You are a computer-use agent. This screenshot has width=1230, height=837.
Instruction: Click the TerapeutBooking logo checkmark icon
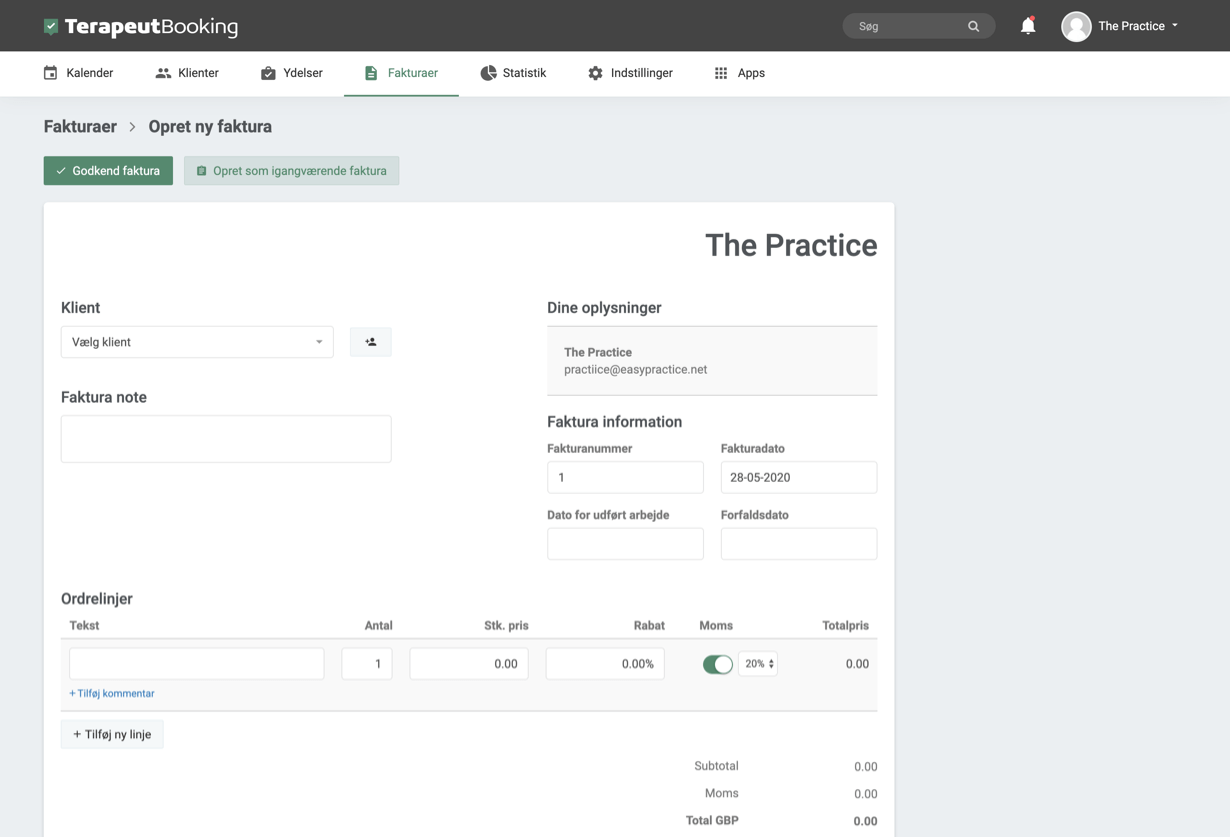(51, 26)
